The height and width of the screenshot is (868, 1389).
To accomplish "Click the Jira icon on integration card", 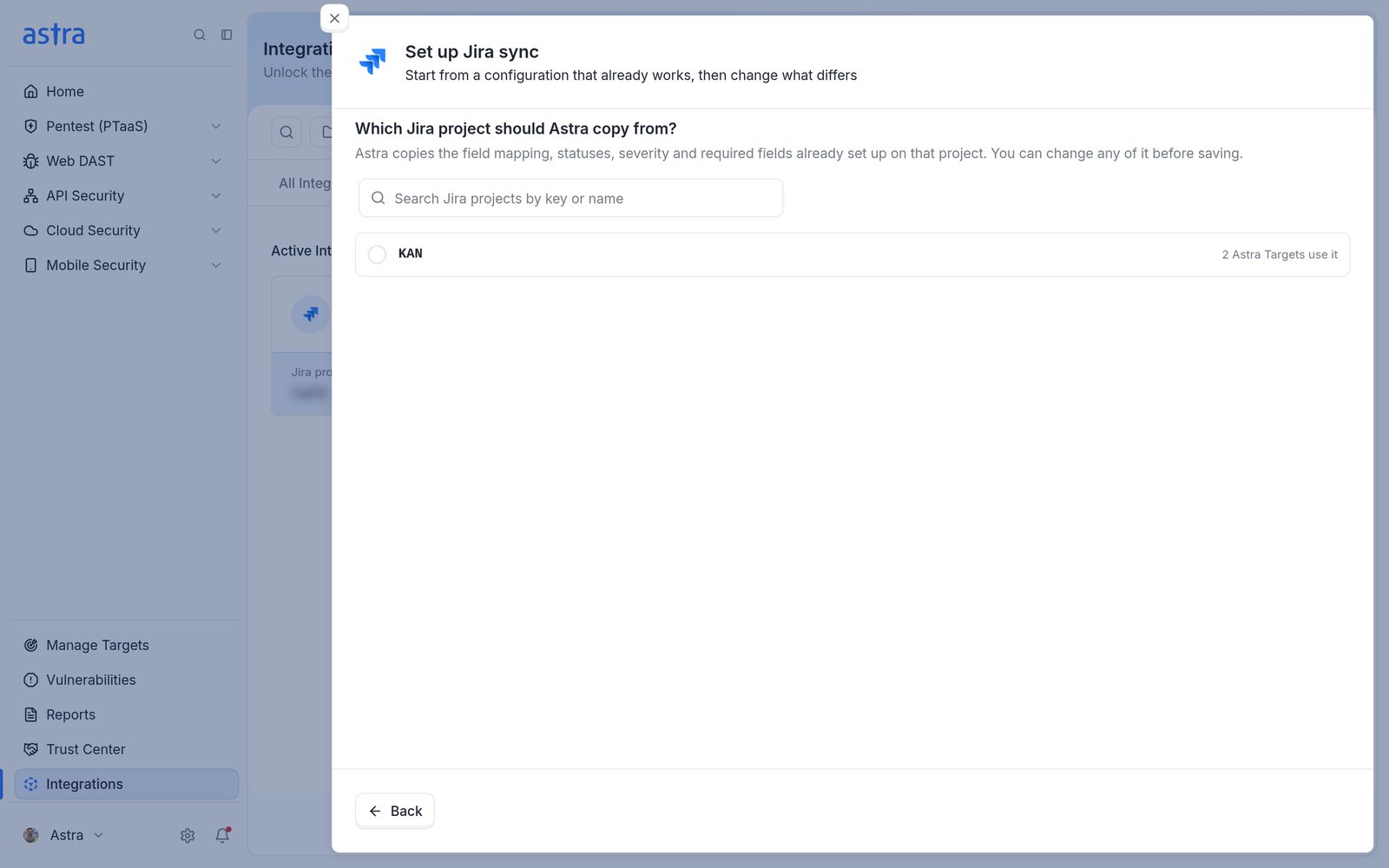I will [310, 314].
